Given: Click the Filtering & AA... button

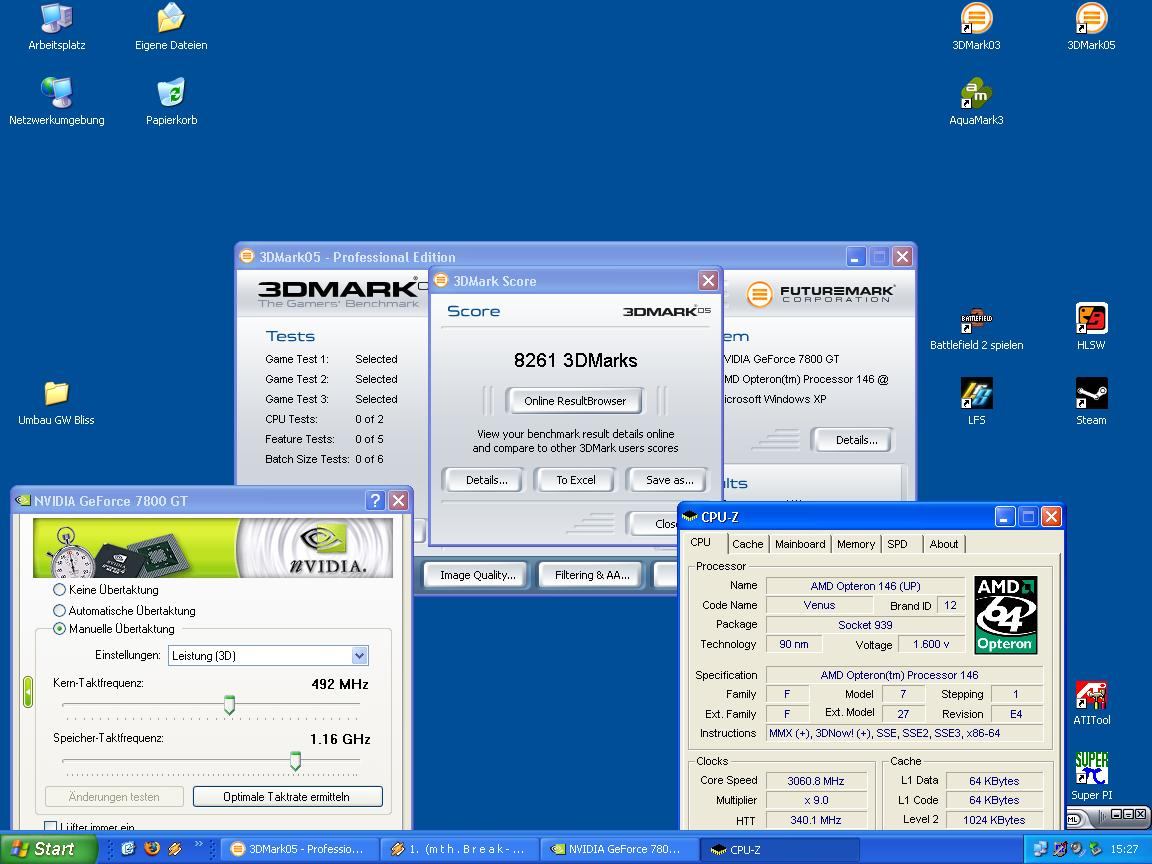Looking at the screenshot, I should 592,575.
